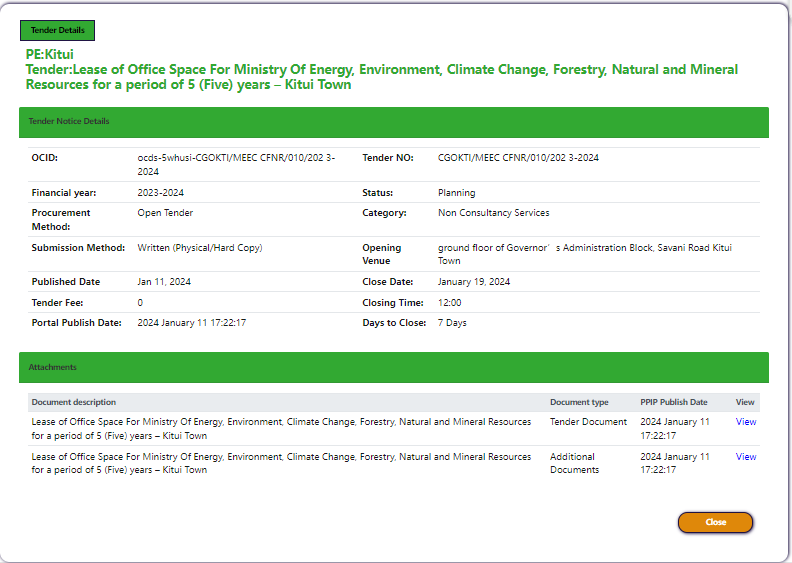Open View link for Additional Documents attachment

[746, 456]
